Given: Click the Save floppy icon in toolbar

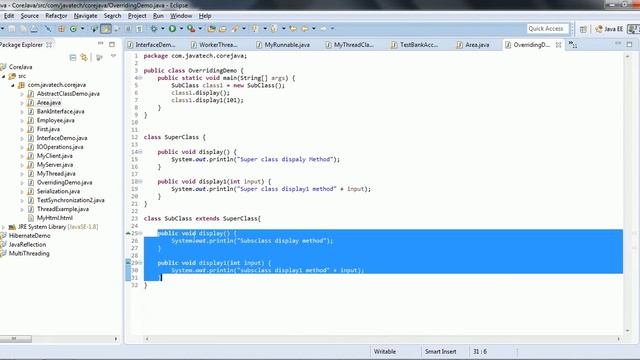Looking at the screenshot, I should pos(12,29).
